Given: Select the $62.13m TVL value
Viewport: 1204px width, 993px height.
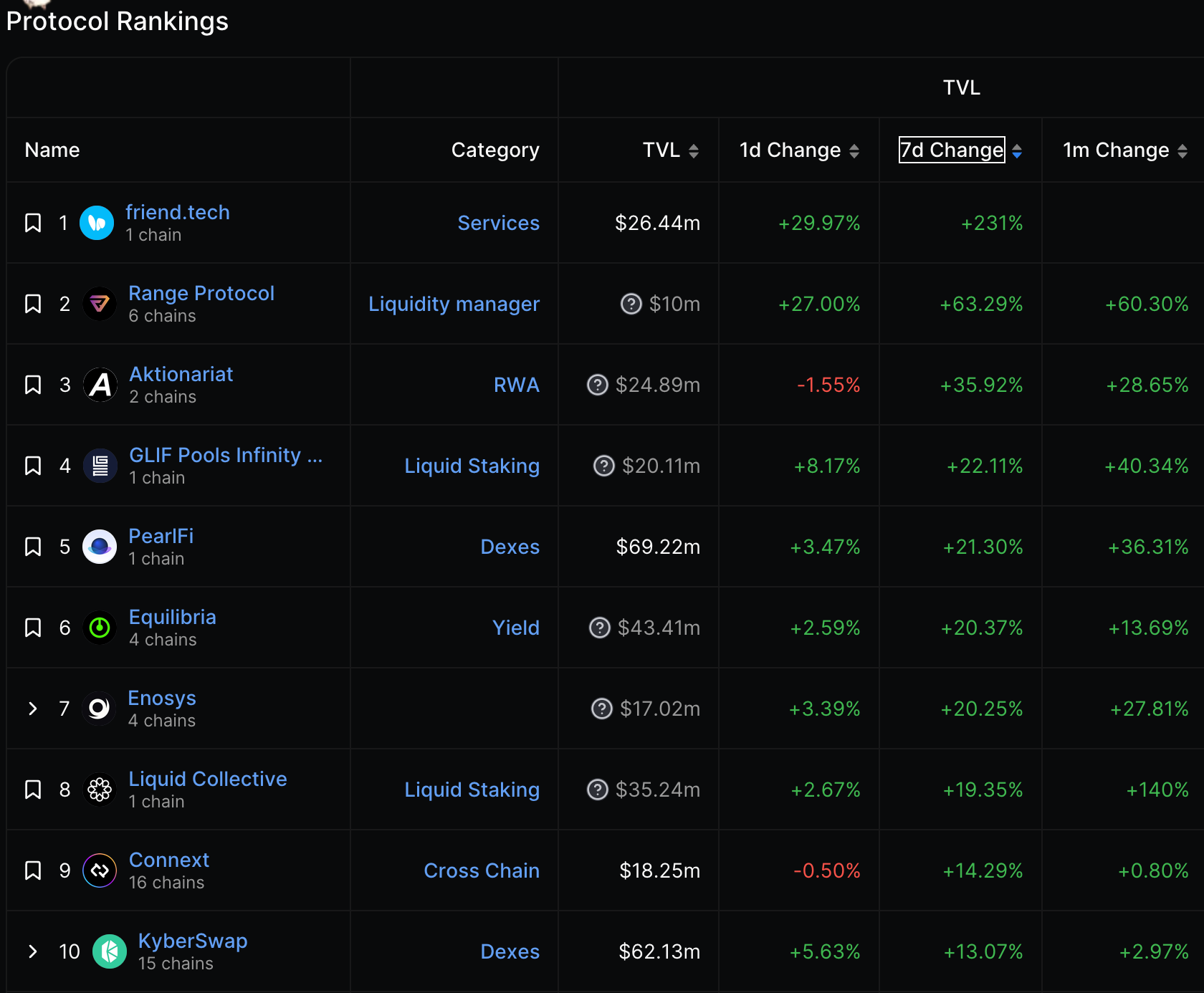Looking at the screenshot, I should coord(659,951).
